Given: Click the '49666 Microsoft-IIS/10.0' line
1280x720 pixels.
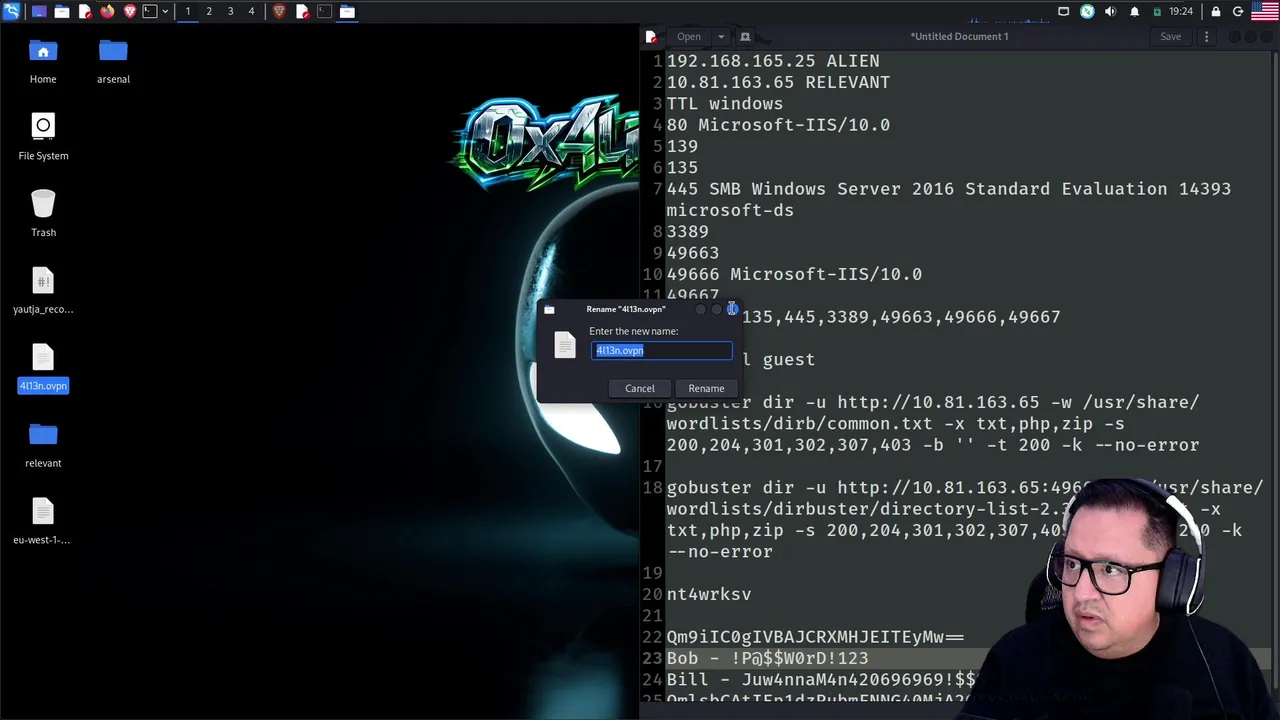Looking at the screenshot, I should coord(794,274).
